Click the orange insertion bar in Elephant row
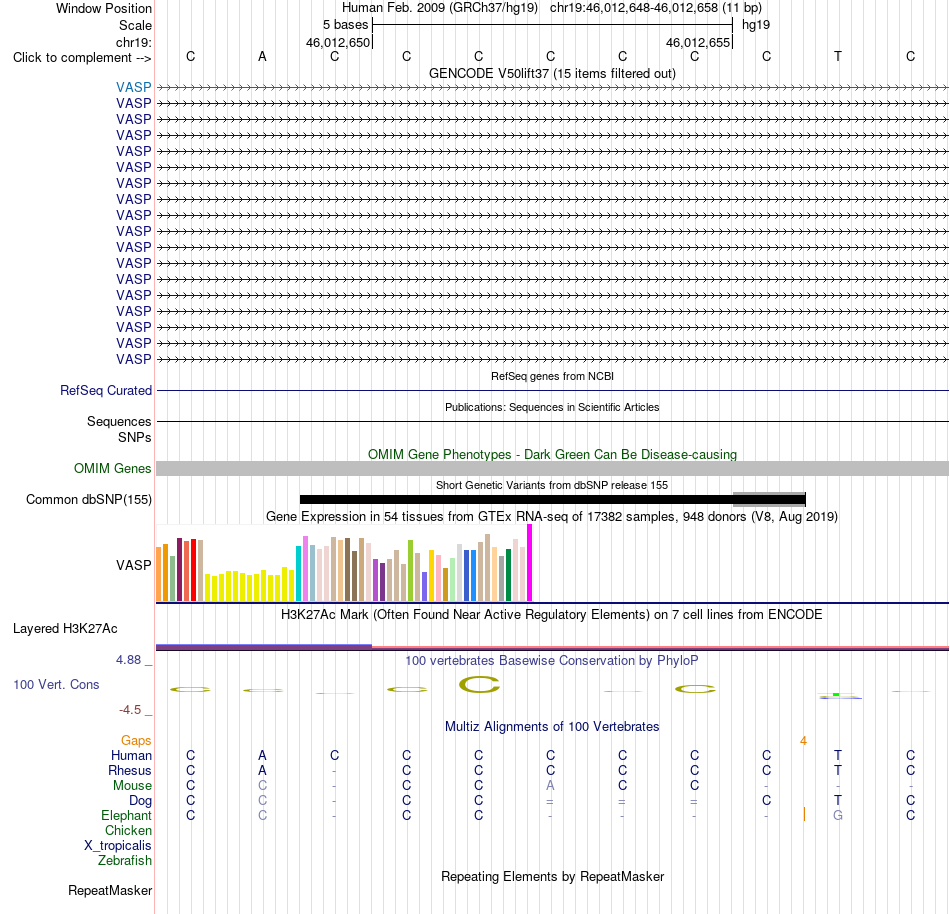 click(x=804, y=815)
